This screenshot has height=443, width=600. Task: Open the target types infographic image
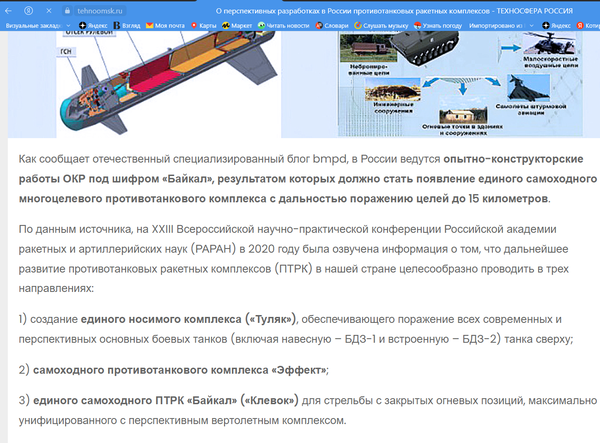pyautogui.click(x=460, y=84)
